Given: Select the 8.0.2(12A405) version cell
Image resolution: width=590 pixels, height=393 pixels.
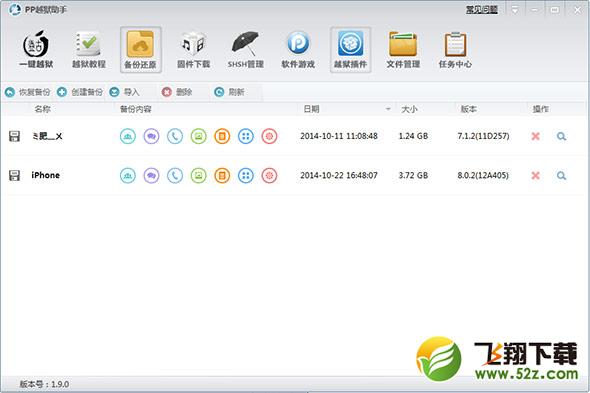Looking at the screenshot, I should click(x=483, y=175).
